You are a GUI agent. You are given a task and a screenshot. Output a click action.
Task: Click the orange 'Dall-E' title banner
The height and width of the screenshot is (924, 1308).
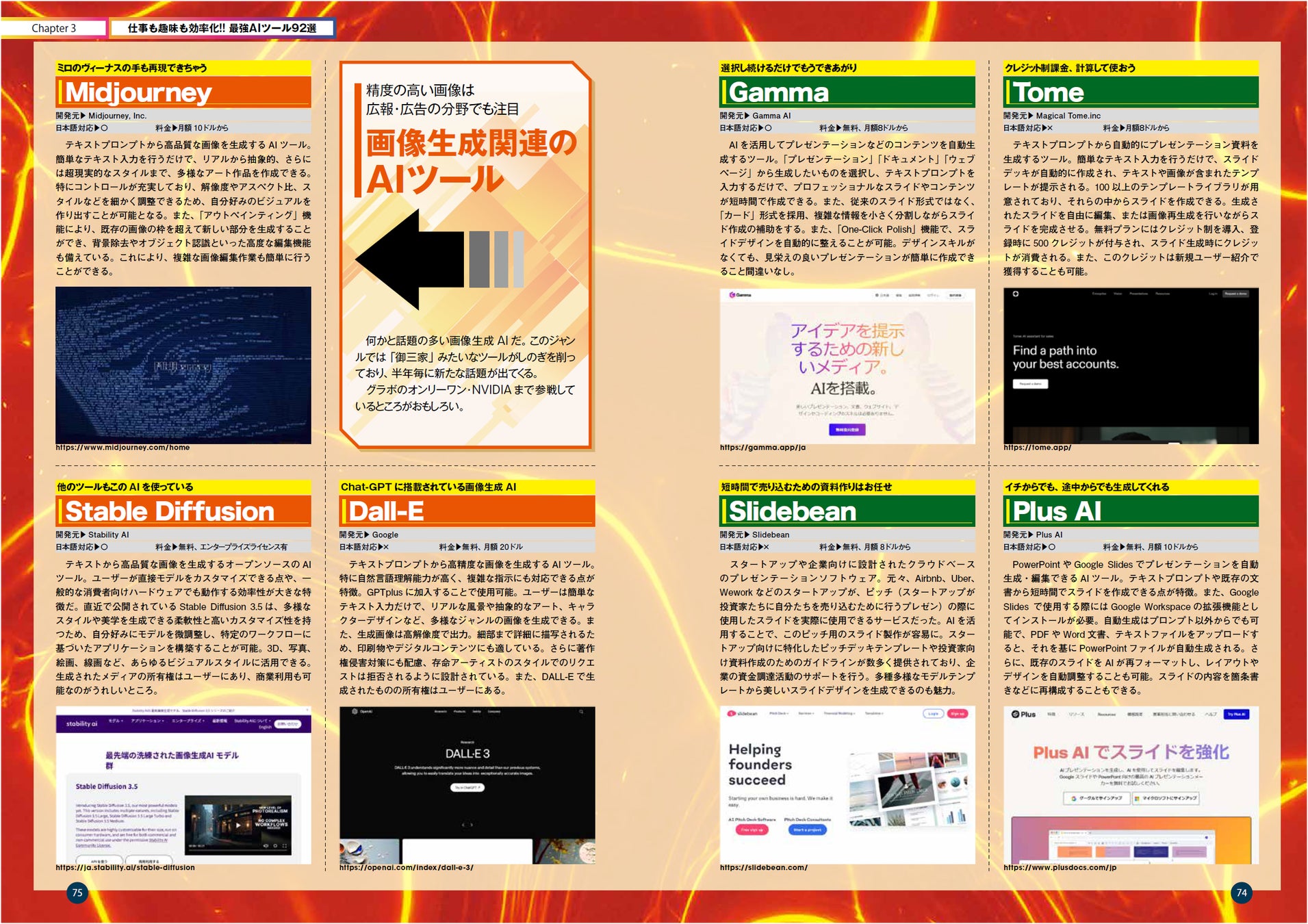467,511
